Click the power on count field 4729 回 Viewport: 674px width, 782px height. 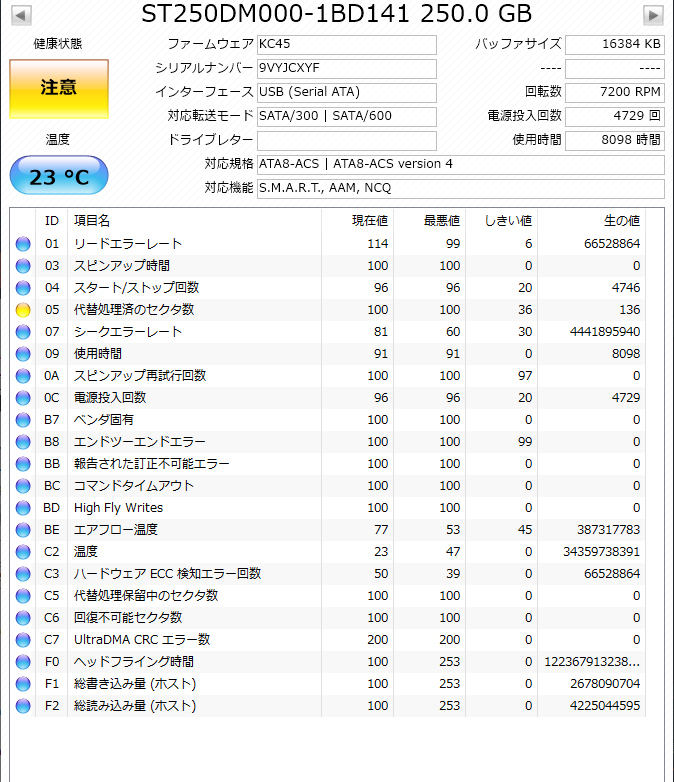pyautogui.click(x=615, y=116)
